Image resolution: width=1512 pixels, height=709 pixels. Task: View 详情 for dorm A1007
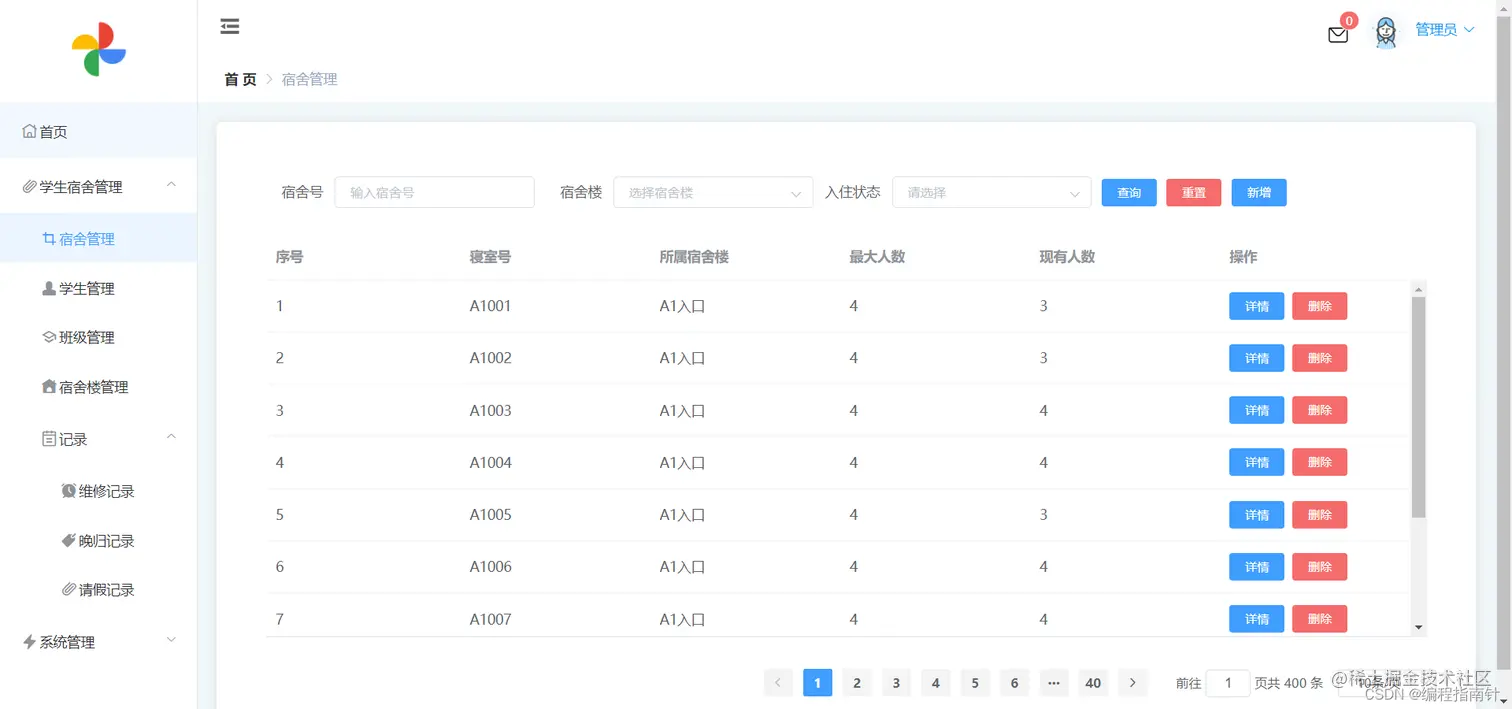pyautogui.click(x=1256, y=619)
